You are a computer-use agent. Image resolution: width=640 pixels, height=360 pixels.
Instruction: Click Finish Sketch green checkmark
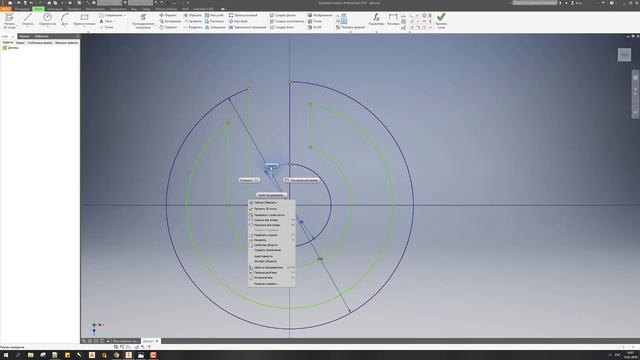(x=441, y=20)
